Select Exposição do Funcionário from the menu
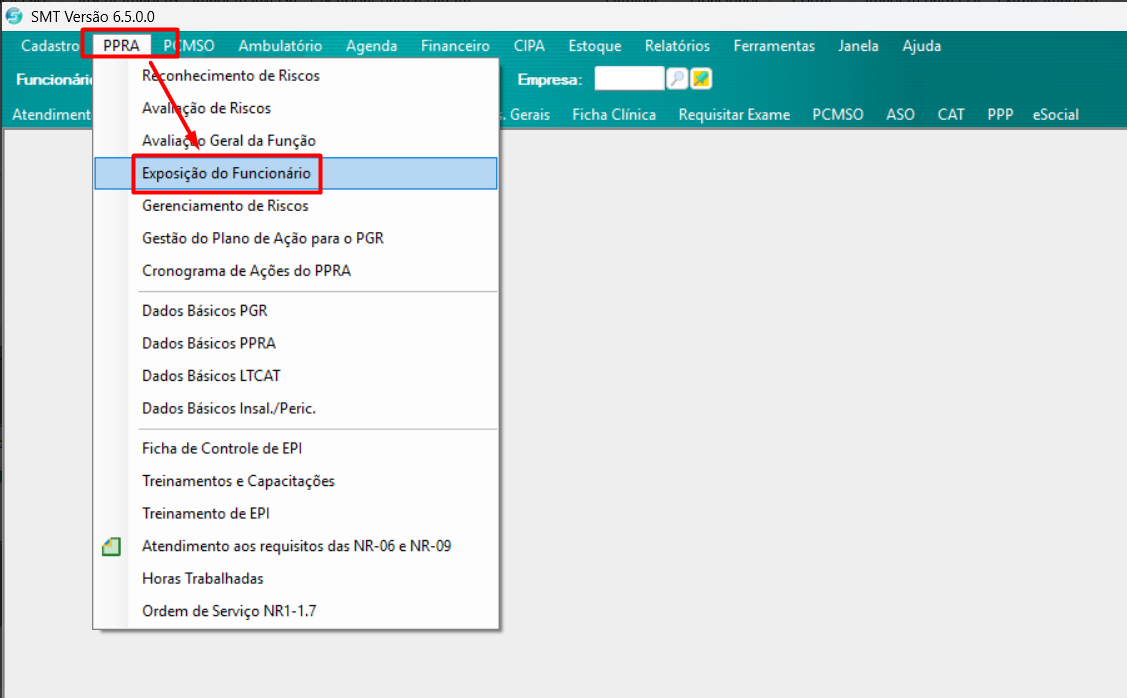The width and height of the screenshot is (1127, 698). point(226,173)
